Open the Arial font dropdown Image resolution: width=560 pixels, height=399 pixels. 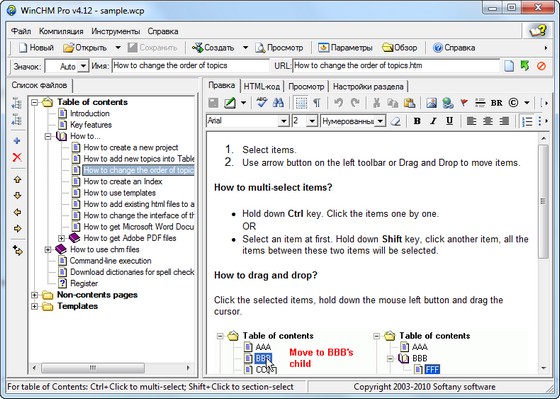(x=283, y=121)
